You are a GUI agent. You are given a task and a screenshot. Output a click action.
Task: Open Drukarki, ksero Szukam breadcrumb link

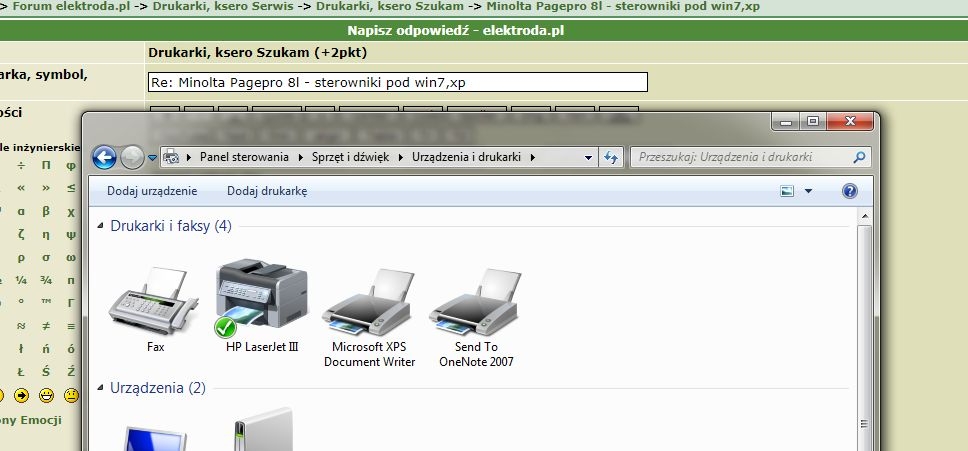pos(390,7)
